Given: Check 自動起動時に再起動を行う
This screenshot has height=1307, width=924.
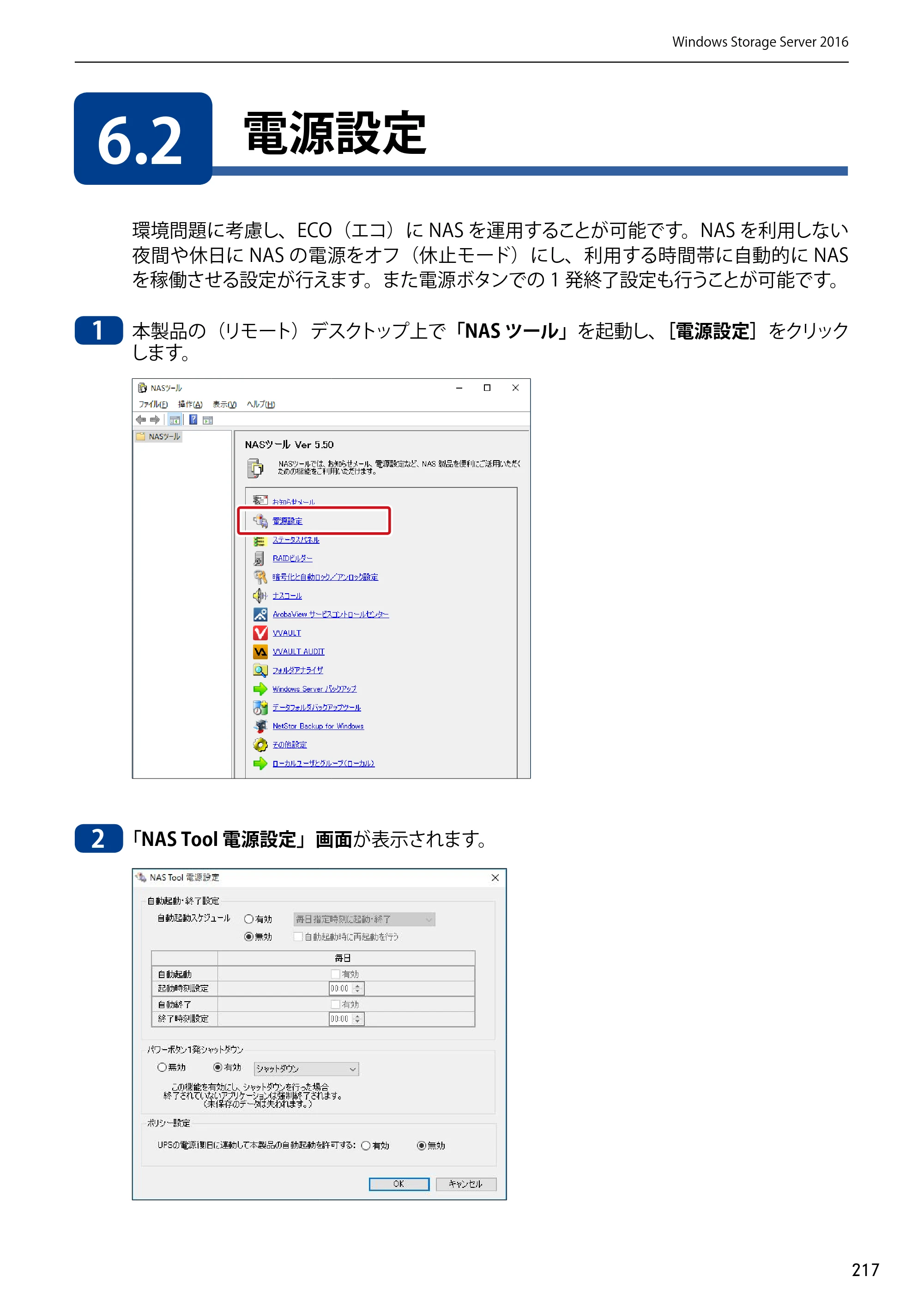Looking at the screenshot, I should [298, 936].
